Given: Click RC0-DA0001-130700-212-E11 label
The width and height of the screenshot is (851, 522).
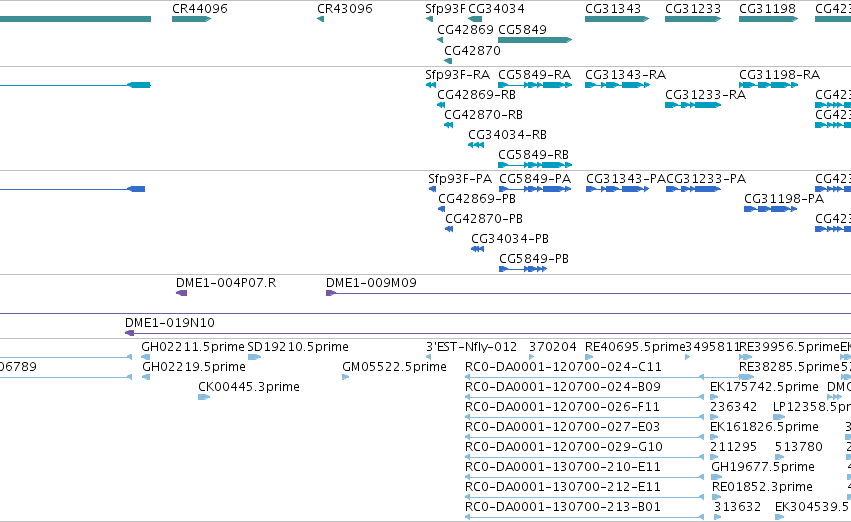Looking at the screenshot, I should pos(563,487).
